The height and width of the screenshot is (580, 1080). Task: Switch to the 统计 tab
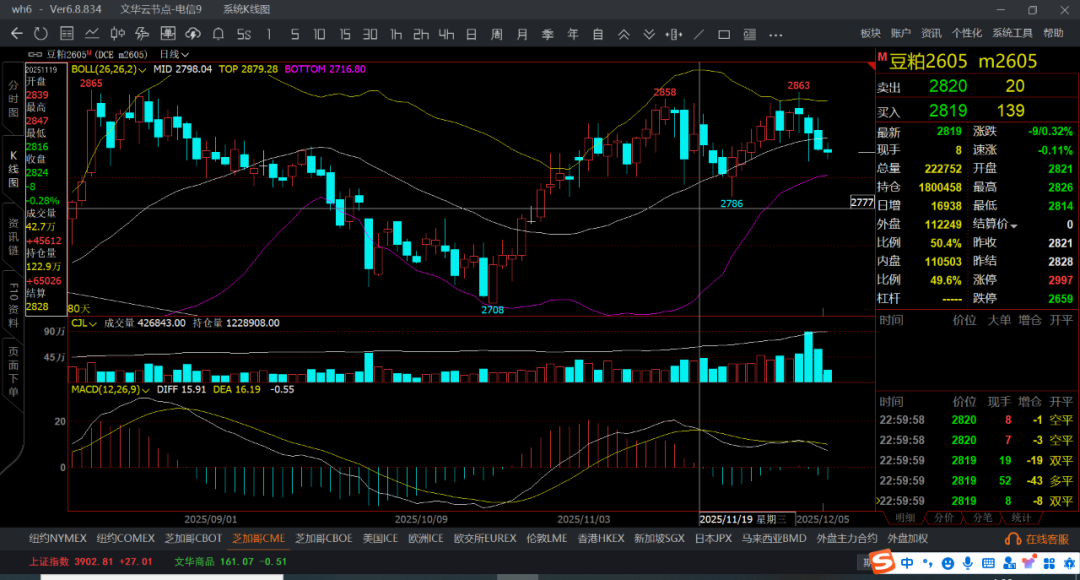click(x=1021, y=518)
